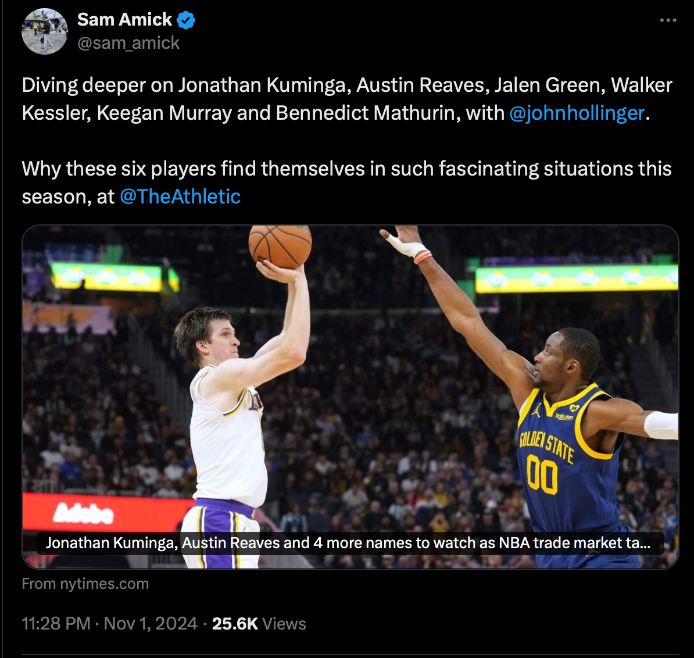Image resolution: width=694 pixels, height=658 pixels.
Task: Click the From nytimes.com source link
Action: point(85,584)
